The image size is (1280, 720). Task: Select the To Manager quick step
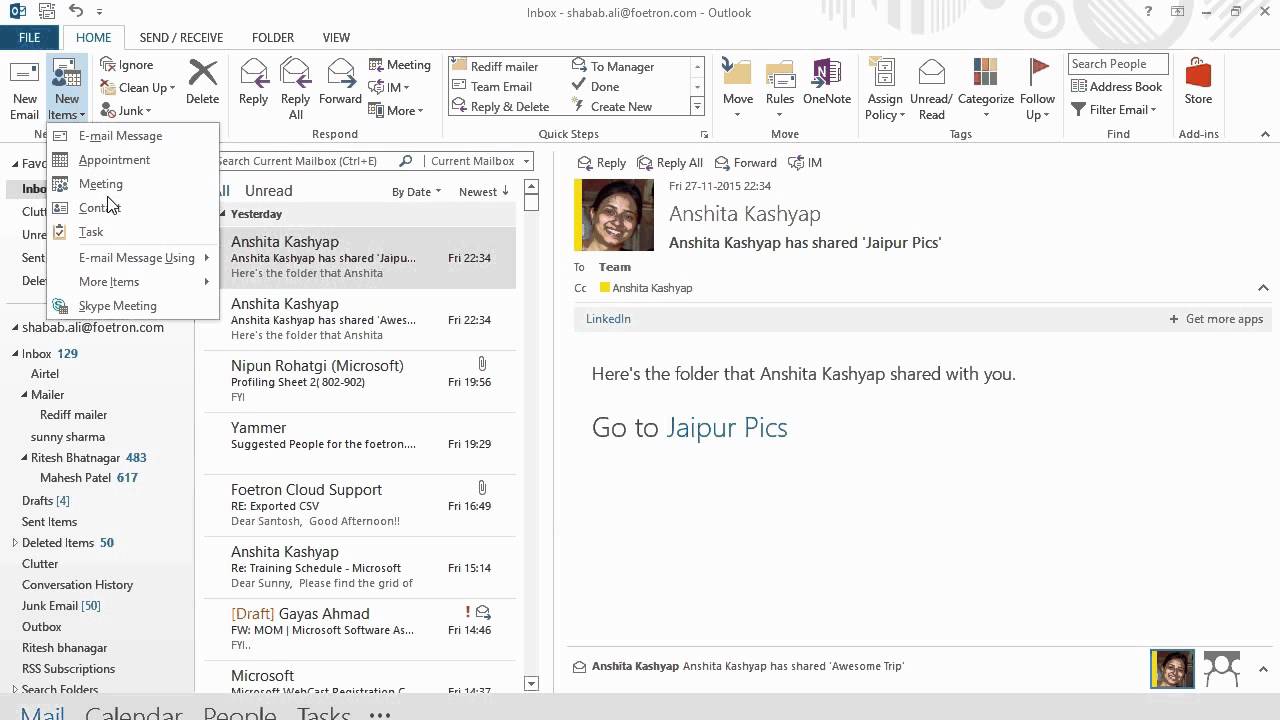(x=612, y=67)
